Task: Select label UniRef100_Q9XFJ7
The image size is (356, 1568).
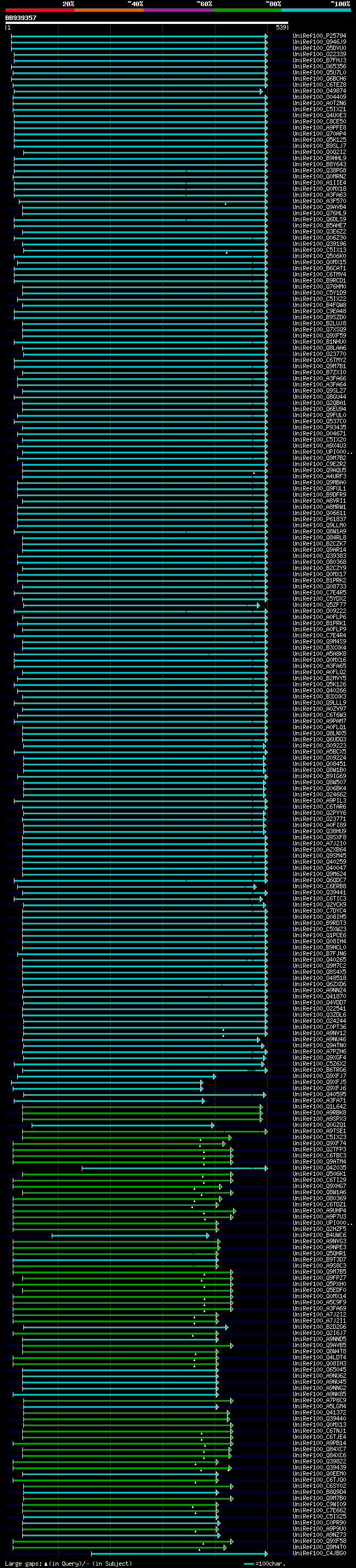Action: pyautogui.click(x=319, y=1076)
